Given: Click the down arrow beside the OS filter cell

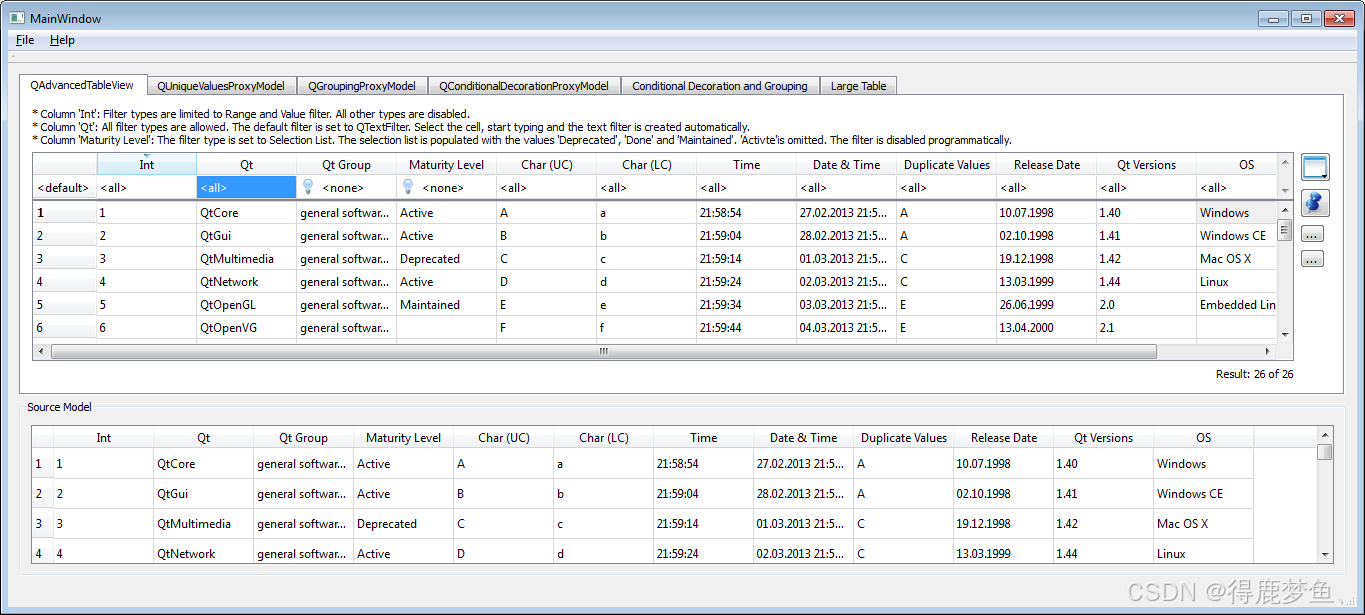Looking at the screenshot, I should (x=1285, y=190).
